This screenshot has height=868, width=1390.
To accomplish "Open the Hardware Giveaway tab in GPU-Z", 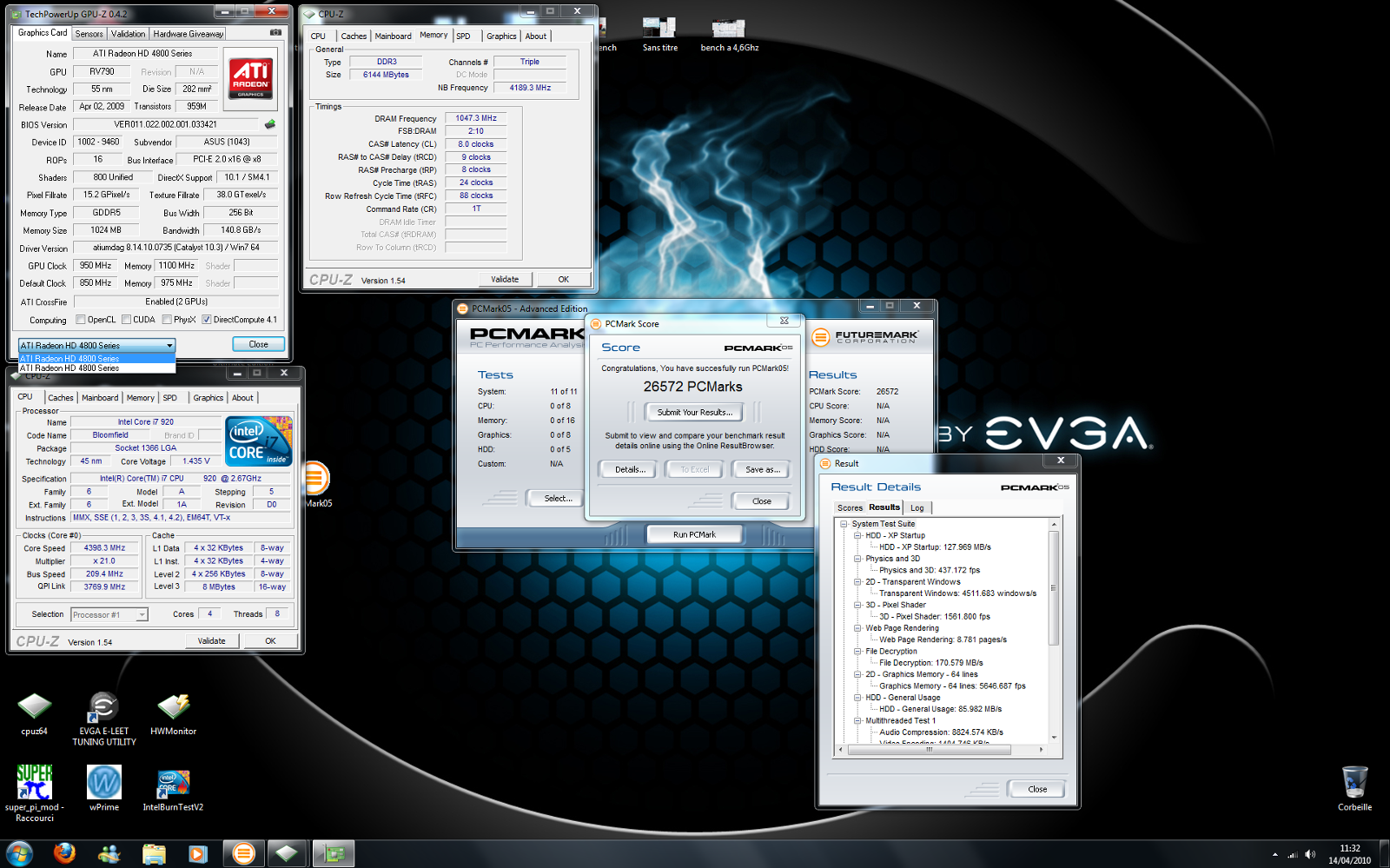I will [189, 34].
